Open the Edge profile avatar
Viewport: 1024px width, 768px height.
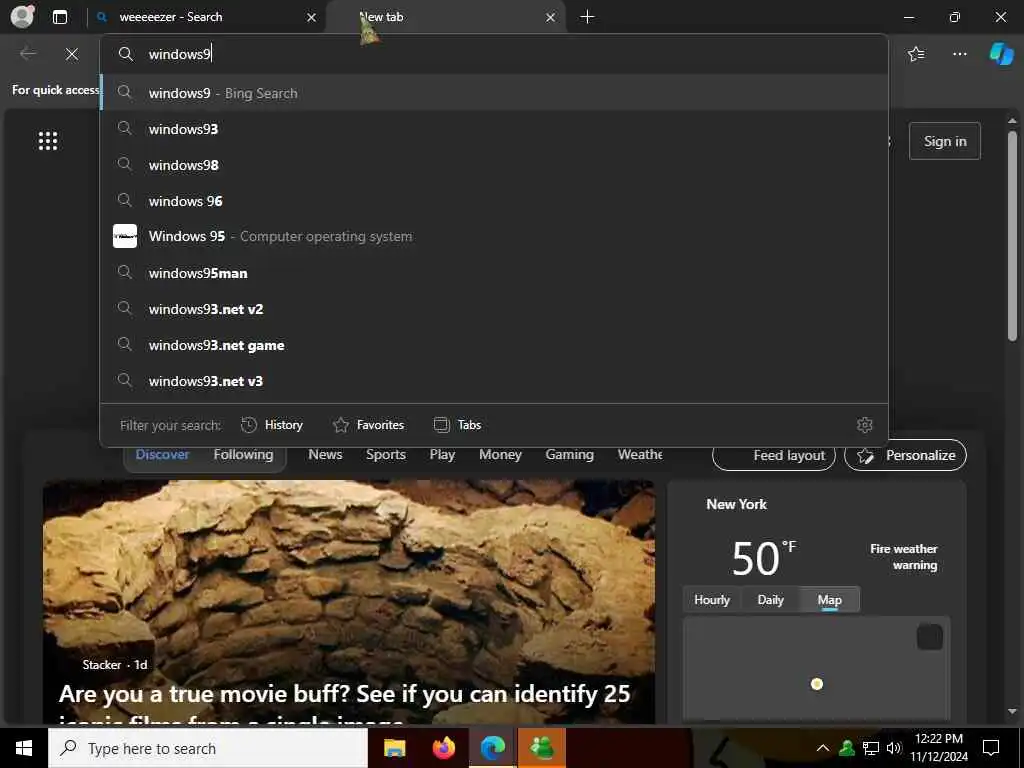pyautogui.click(x=22, y=16)
